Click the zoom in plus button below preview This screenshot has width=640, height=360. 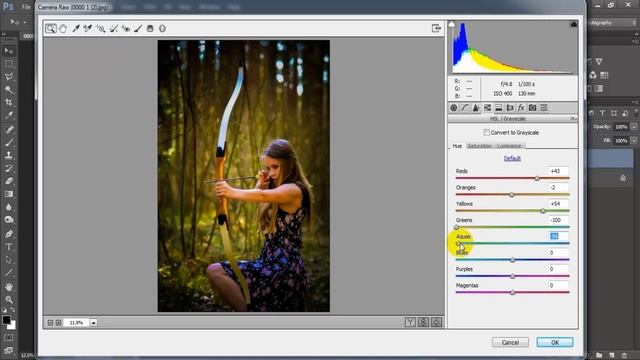pos(58,322)
